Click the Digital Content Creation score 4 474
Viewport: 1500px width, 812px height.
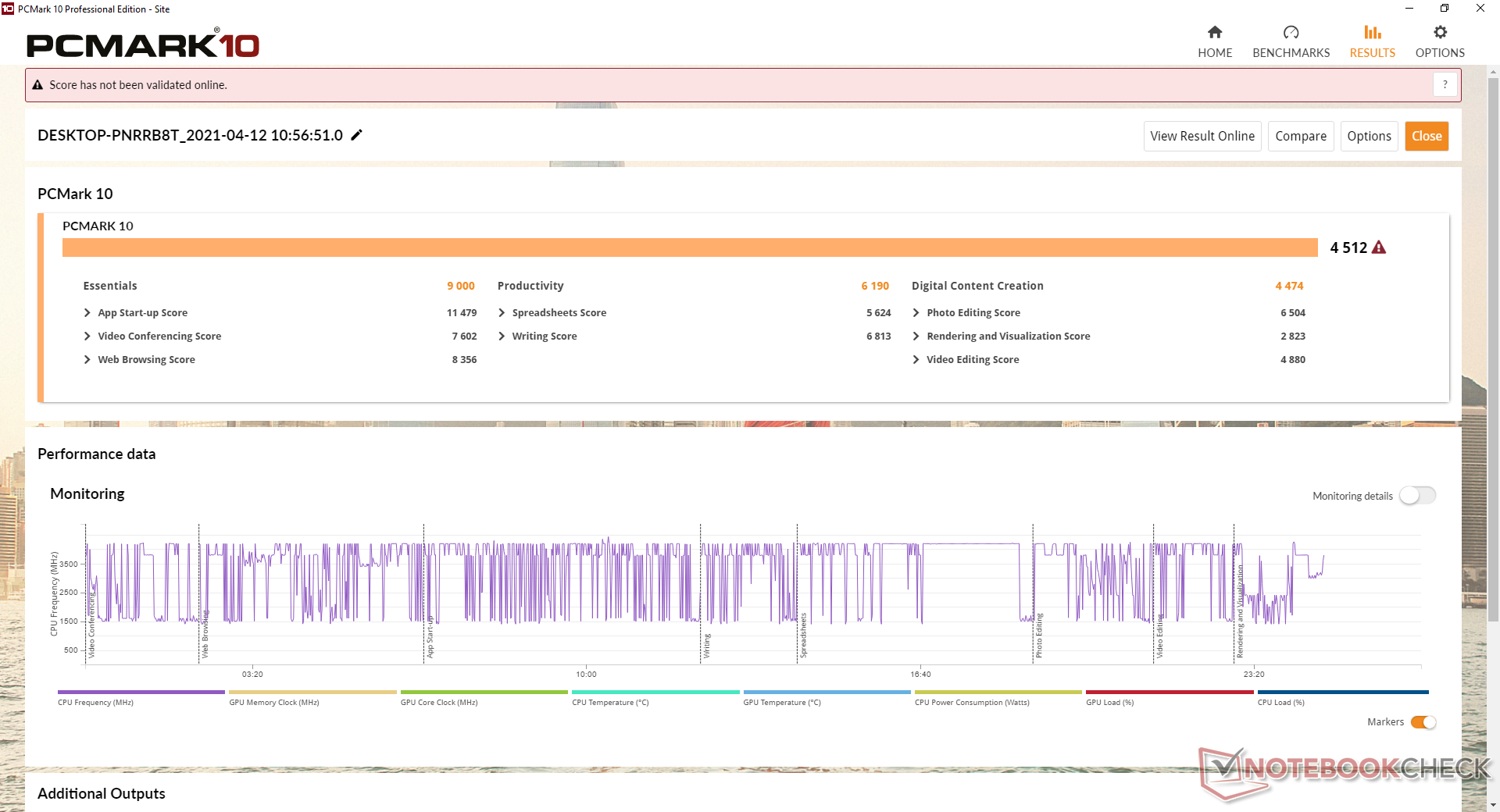tap(1289, 287)
